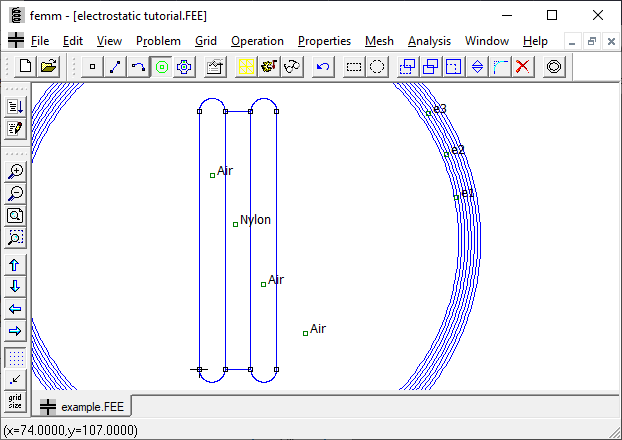
Task: Select the operate on line segments tool
Action: (115, 67)
